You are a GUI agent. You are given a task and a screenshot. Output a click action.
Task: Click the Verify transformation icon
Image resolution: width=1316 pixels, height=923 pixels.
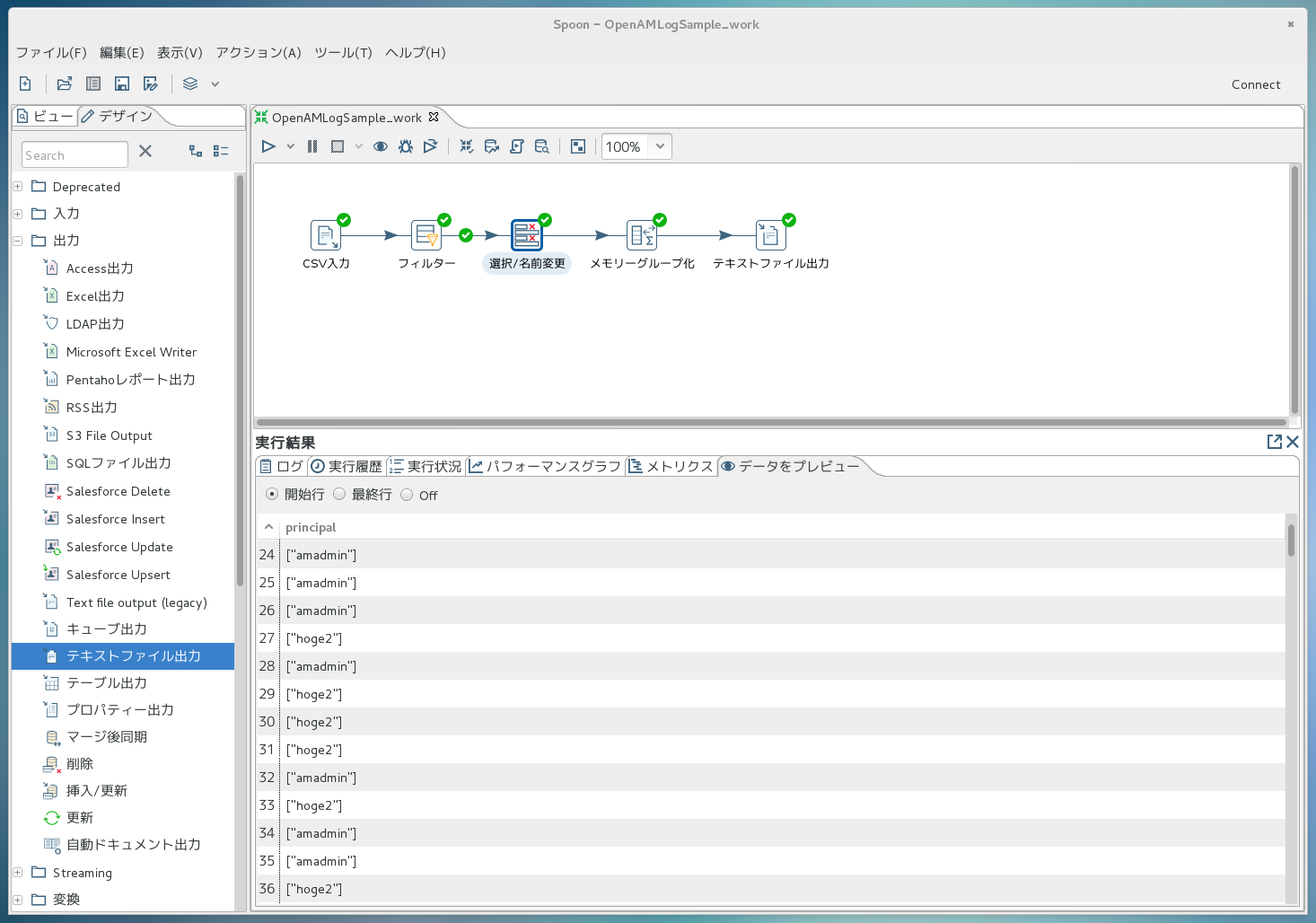coord(467,146)
